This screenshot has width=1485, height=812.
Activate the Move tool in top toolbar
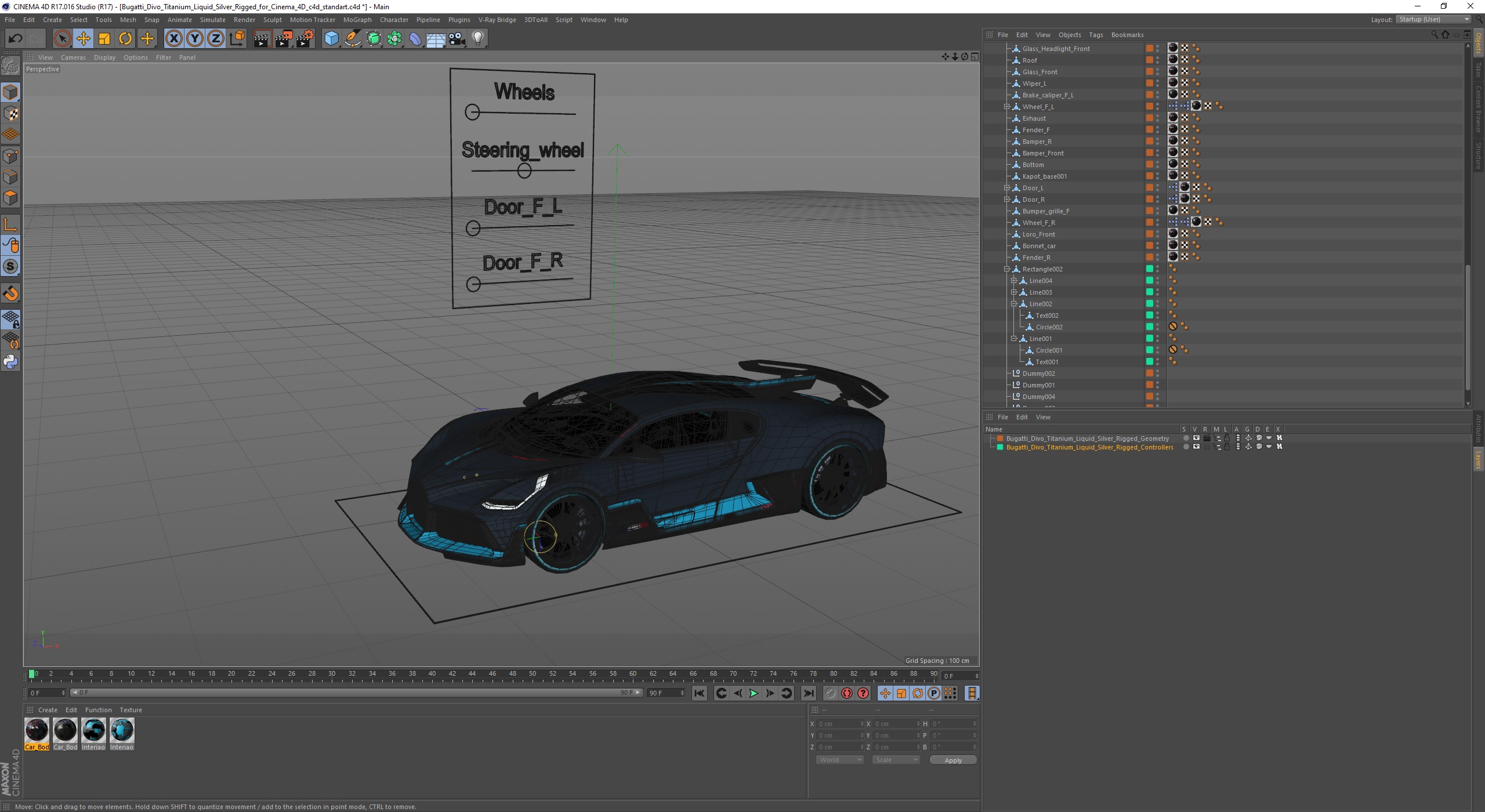[84, 39]
